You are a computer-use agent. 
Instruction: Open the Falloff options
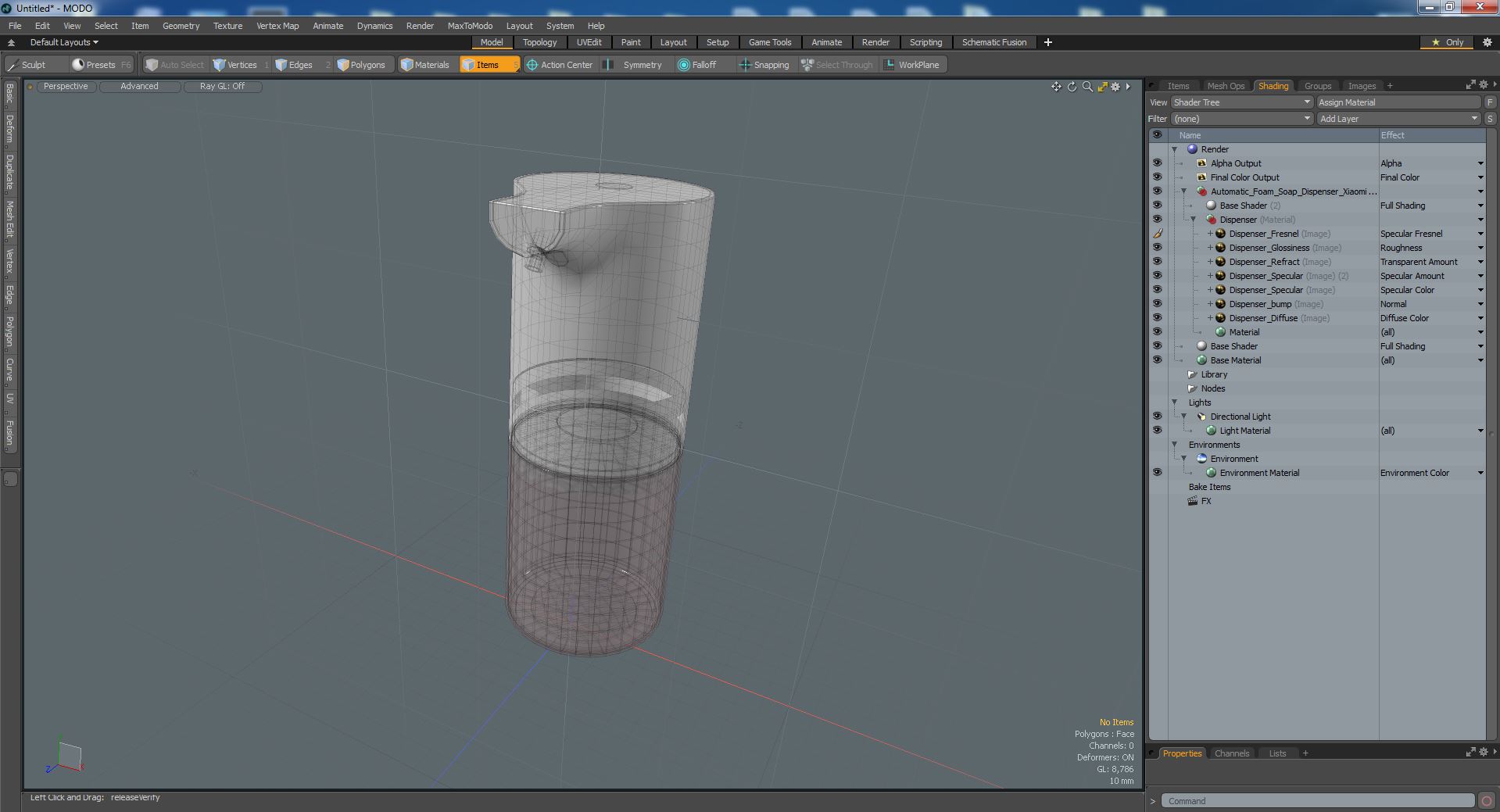(703, 65)
